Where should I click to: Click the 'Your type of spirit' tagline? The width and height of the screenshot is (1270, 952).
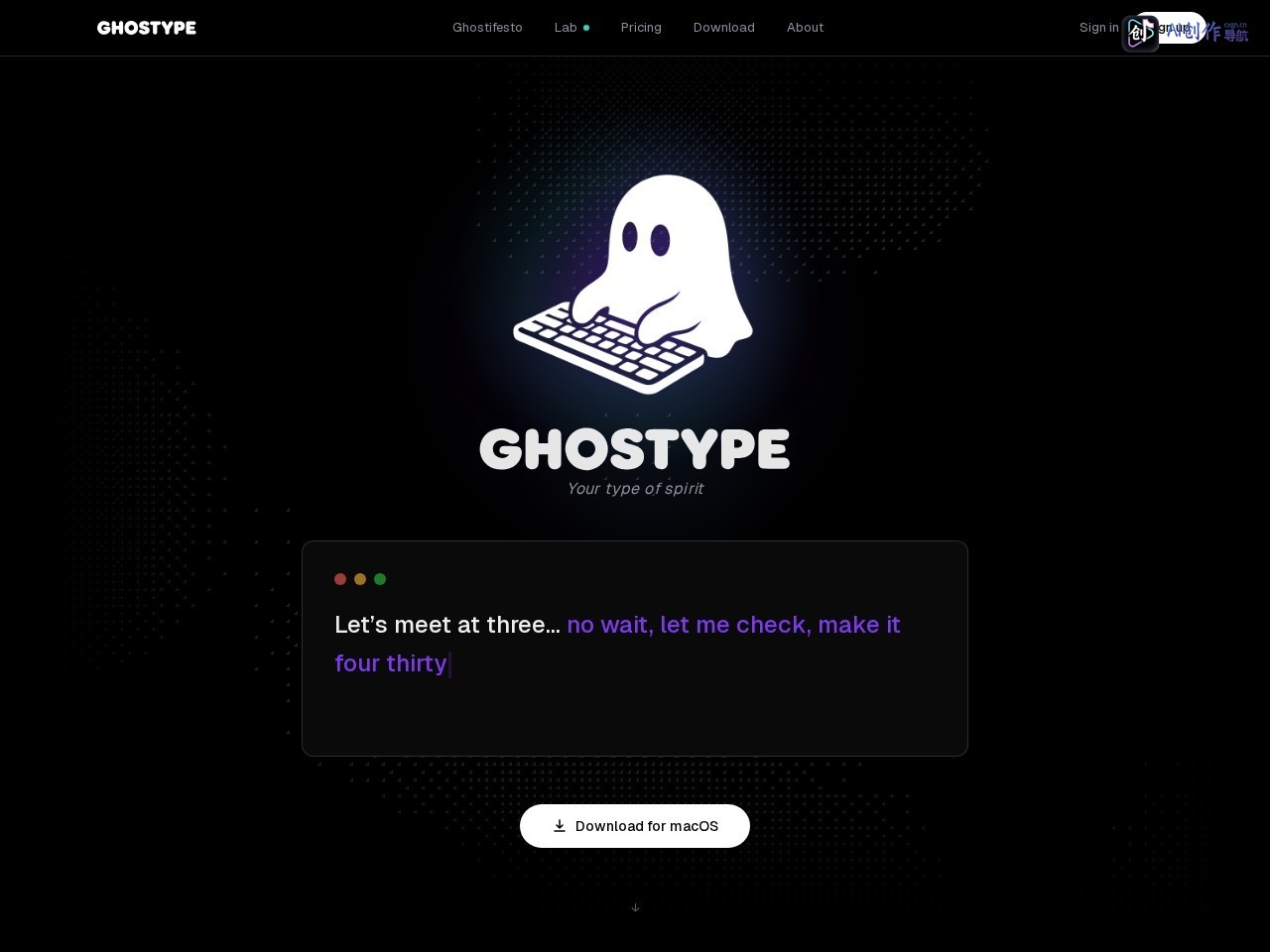coord(635,489)
